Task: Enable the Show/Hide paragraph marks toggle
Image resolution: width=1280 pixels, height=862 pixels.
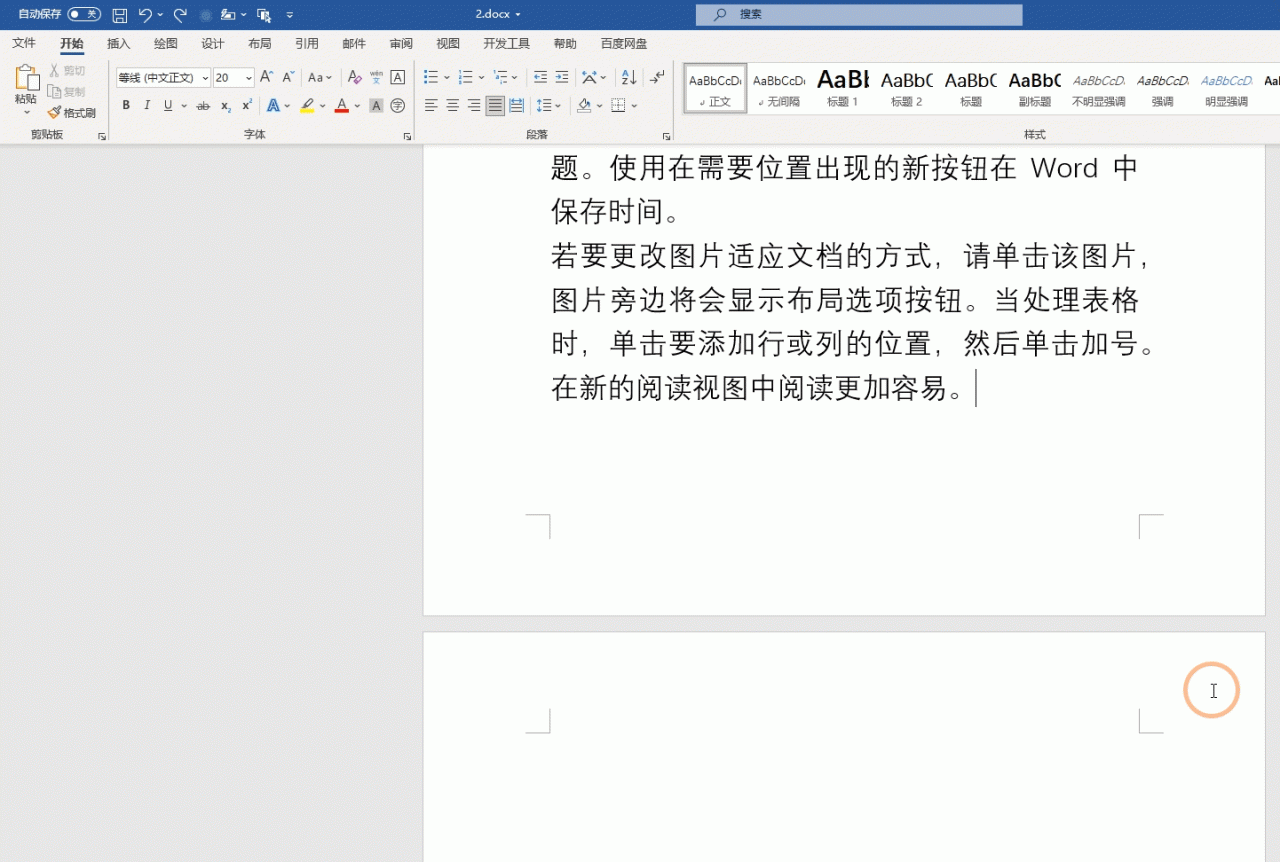Action: [x=657, y=77]
